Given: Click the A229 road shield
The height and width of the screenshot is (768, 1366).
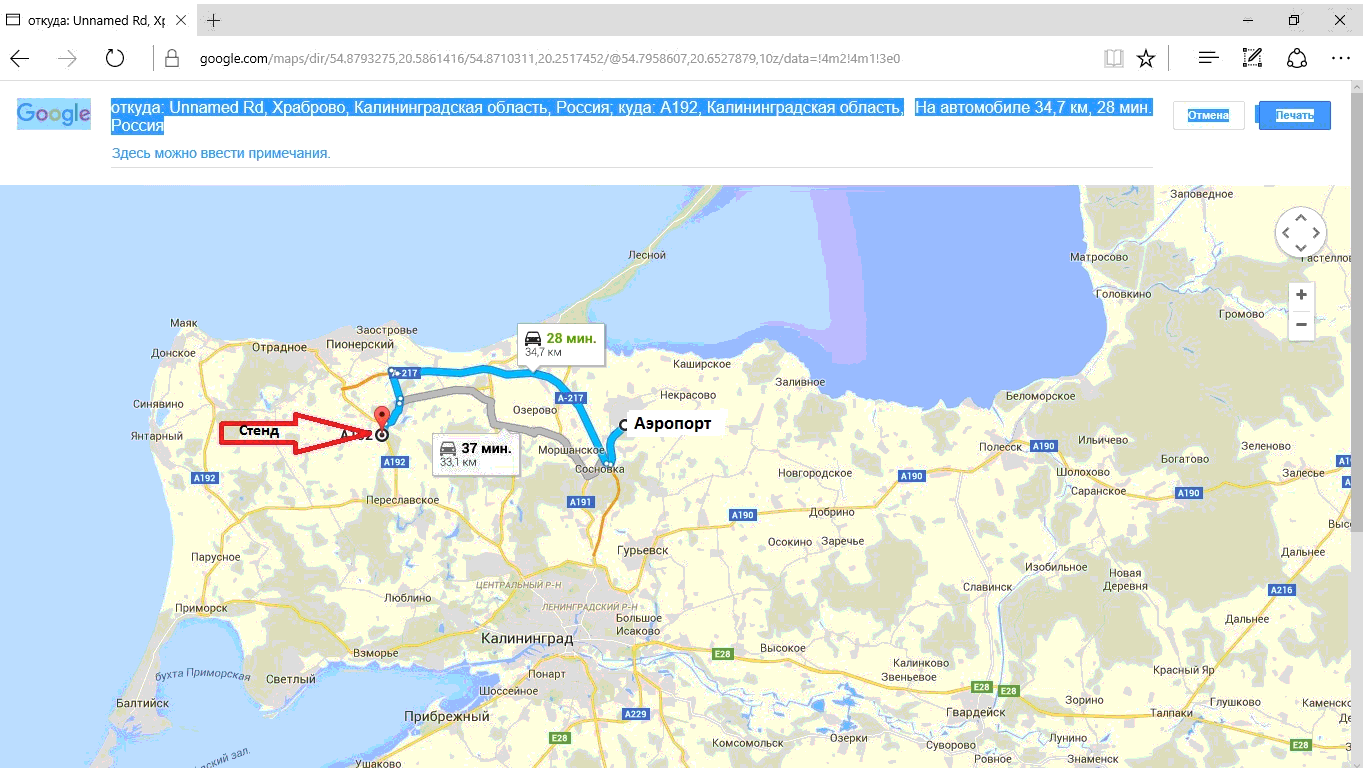Looking at the screenshot, I should [x=635, y=714].
